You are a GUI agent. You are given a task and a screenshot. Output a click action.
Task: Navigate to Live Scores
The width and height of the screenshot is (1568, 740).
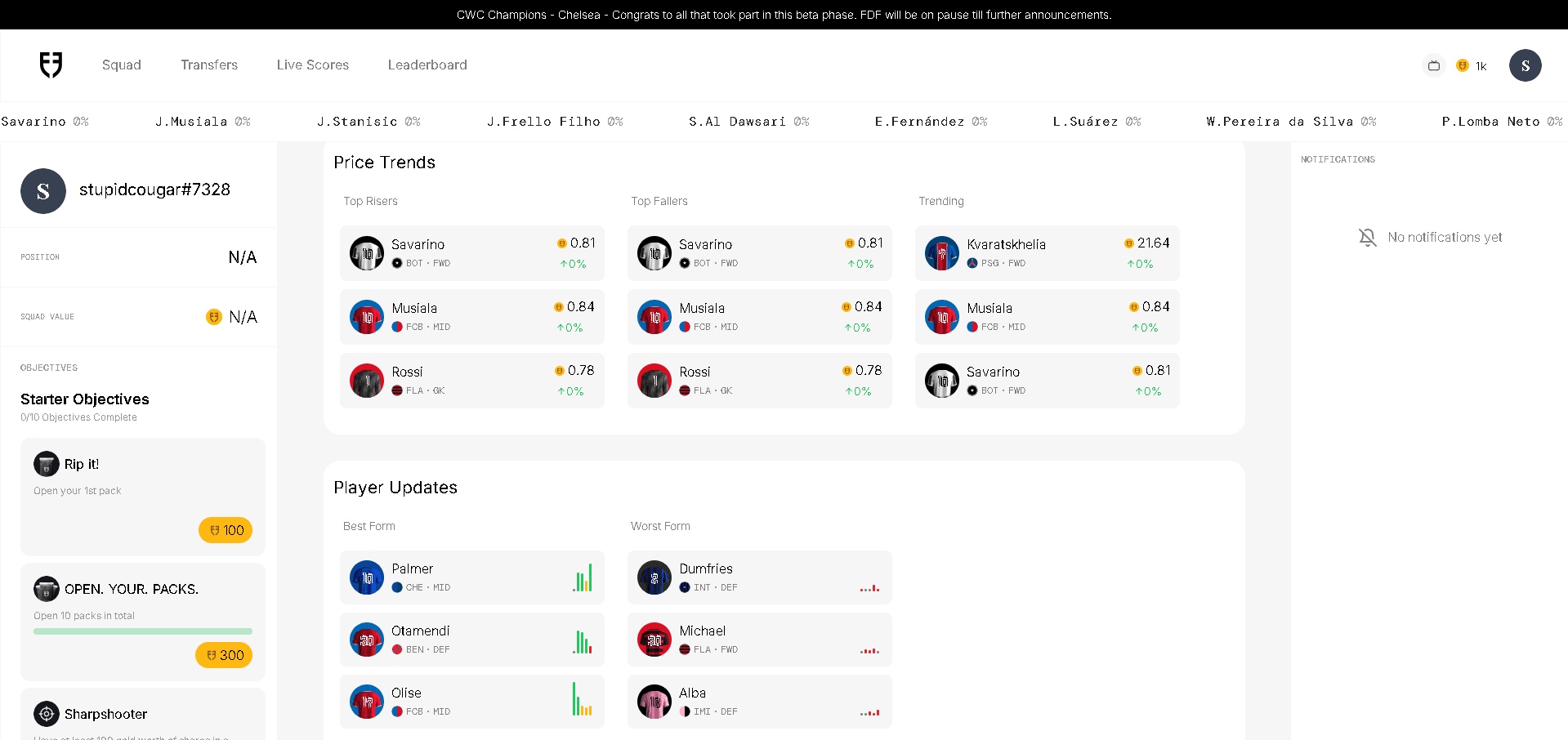tap(312, 65)
